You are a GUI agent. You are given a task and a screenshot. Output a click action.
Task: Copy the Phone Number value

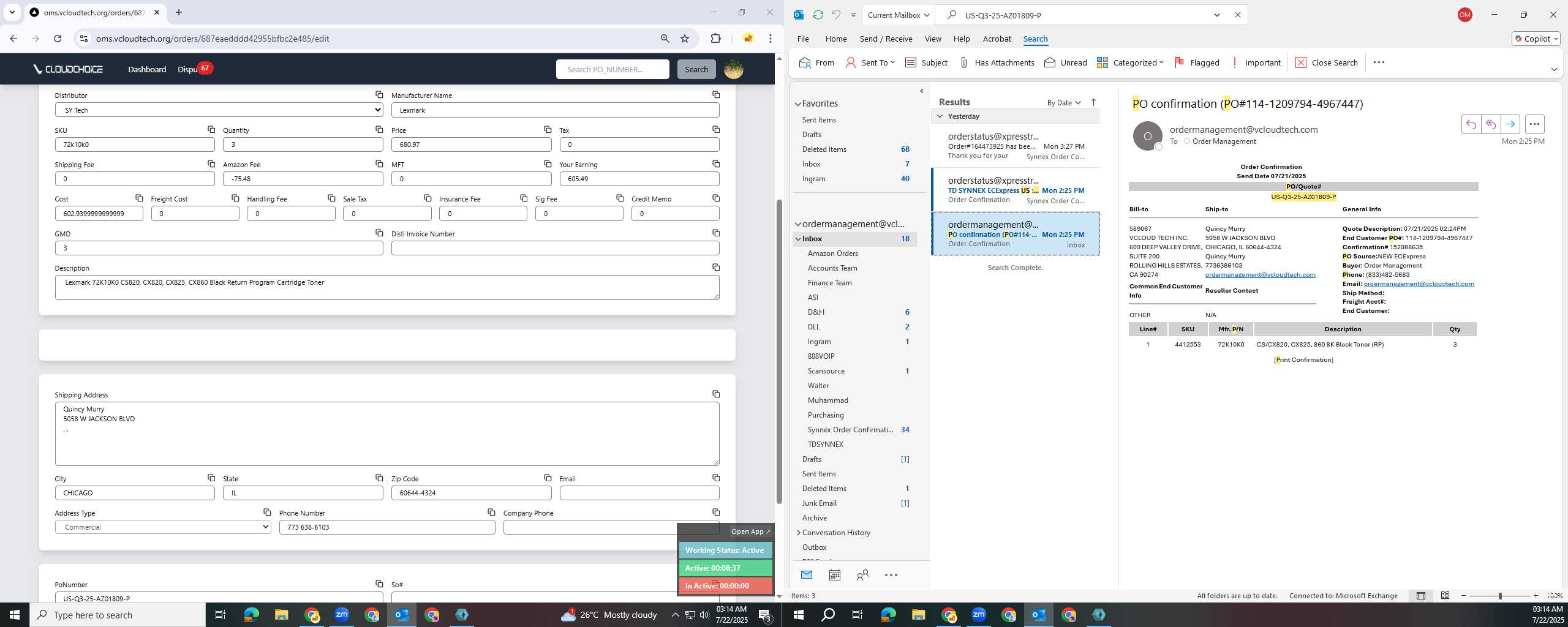[x=491, y=512]
